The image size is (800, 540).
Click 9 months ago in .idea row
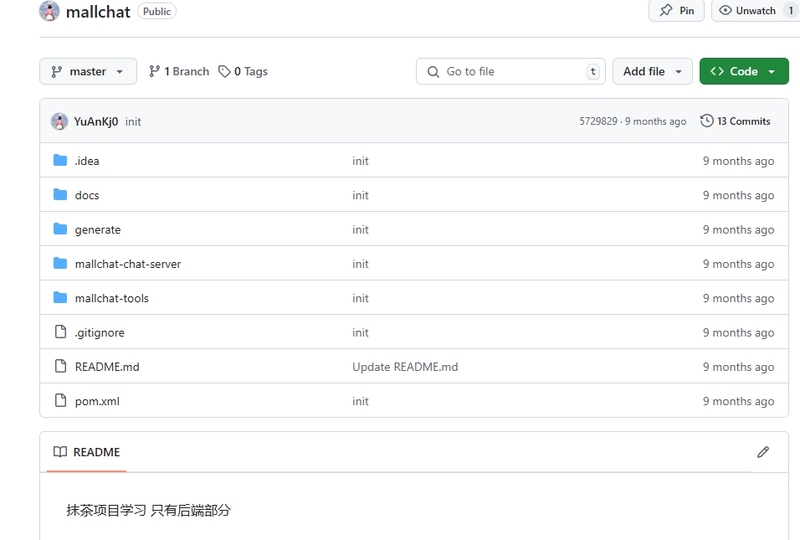pyautogui.click(x=738, y=161)
